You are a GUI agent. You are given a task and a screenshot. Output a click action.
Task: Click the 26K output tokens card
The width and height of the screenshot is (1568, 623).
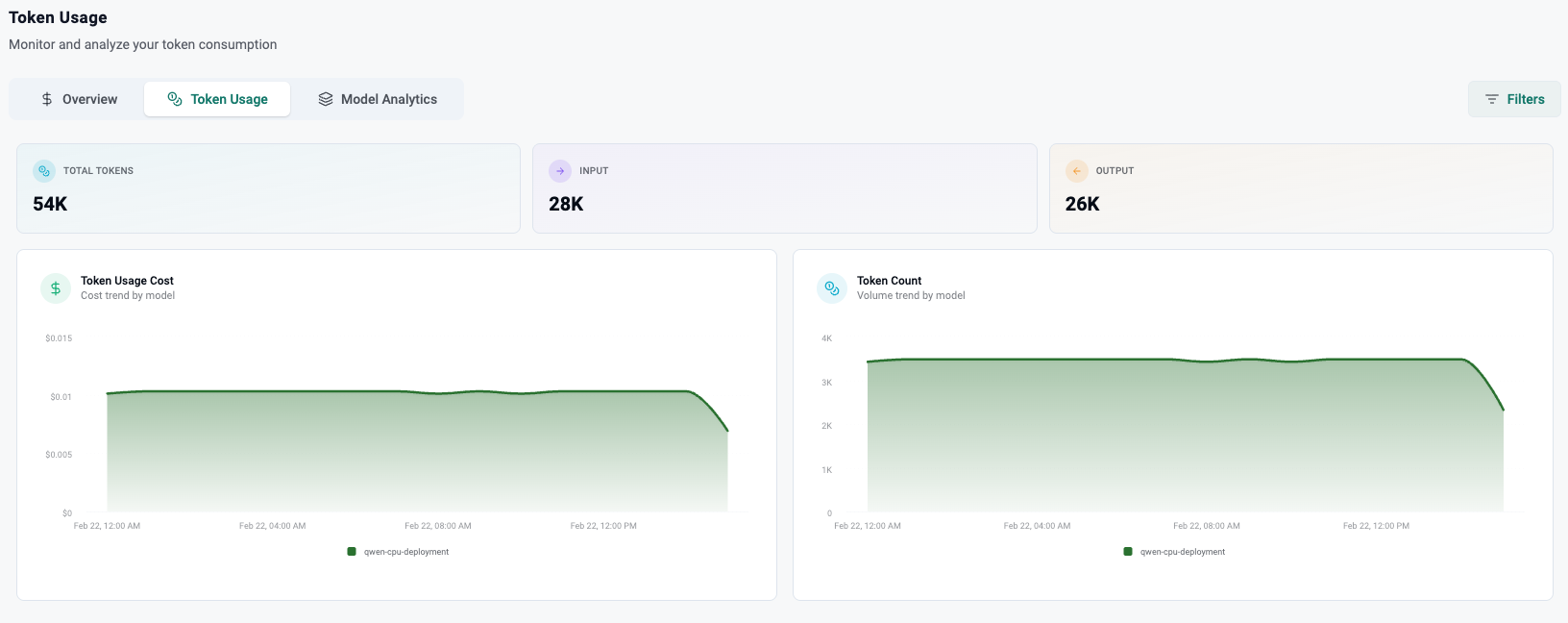point(1300,188)
